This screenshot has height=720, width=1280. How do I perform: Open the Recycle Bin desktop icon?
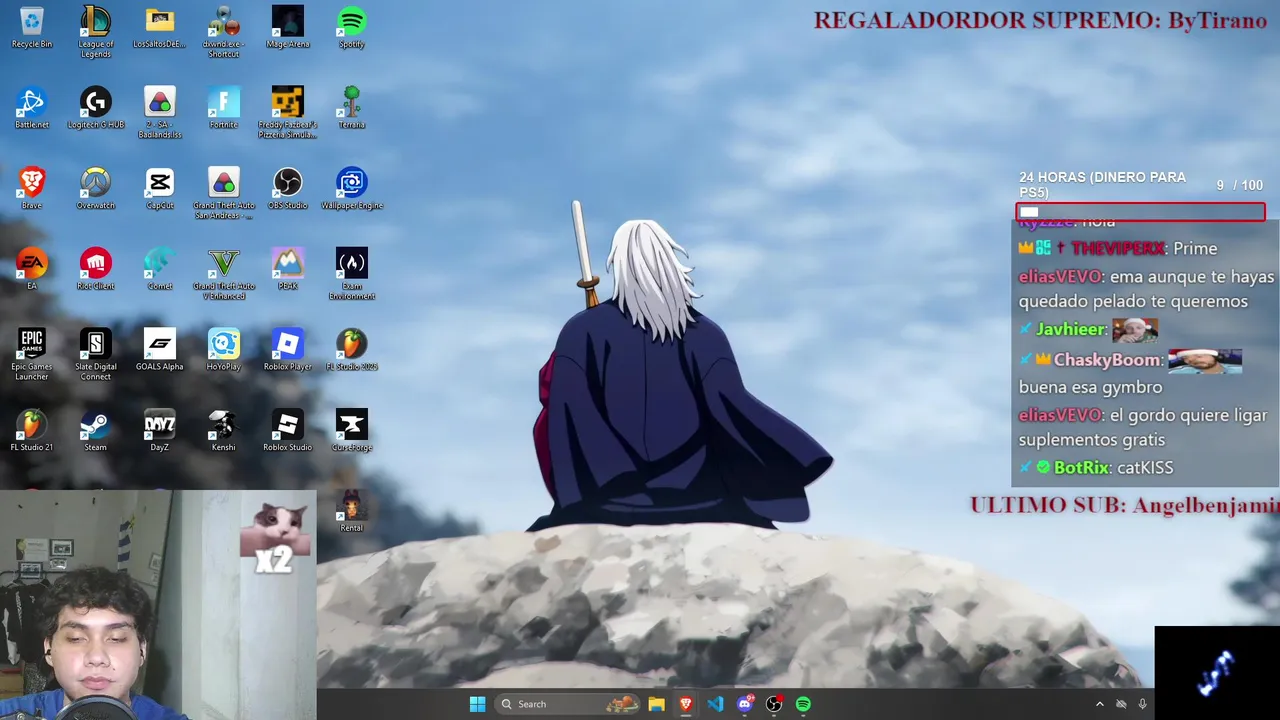(x=32, y=28)
